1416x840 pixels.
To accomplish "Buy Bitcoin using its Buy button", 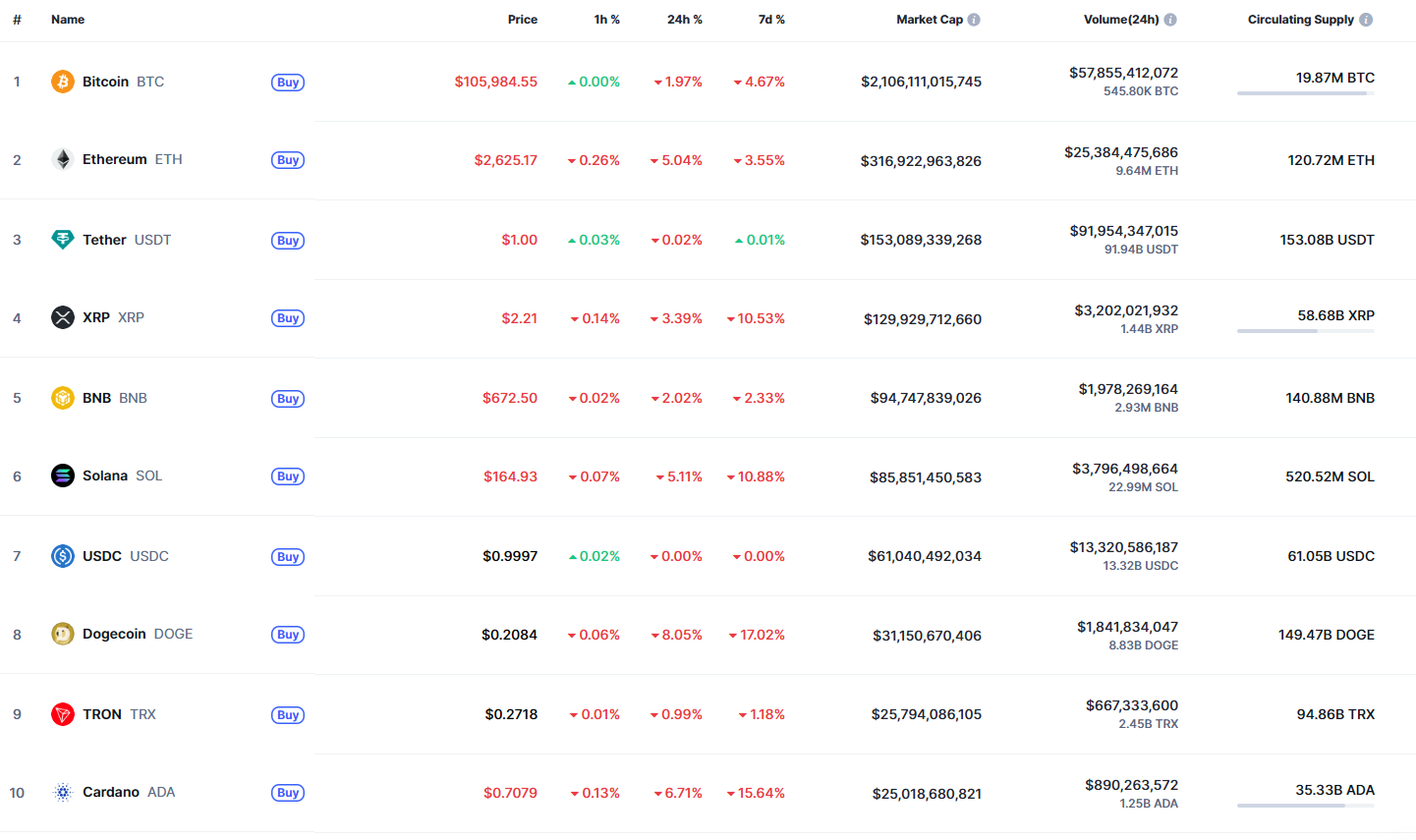I will tap(288, 83).
